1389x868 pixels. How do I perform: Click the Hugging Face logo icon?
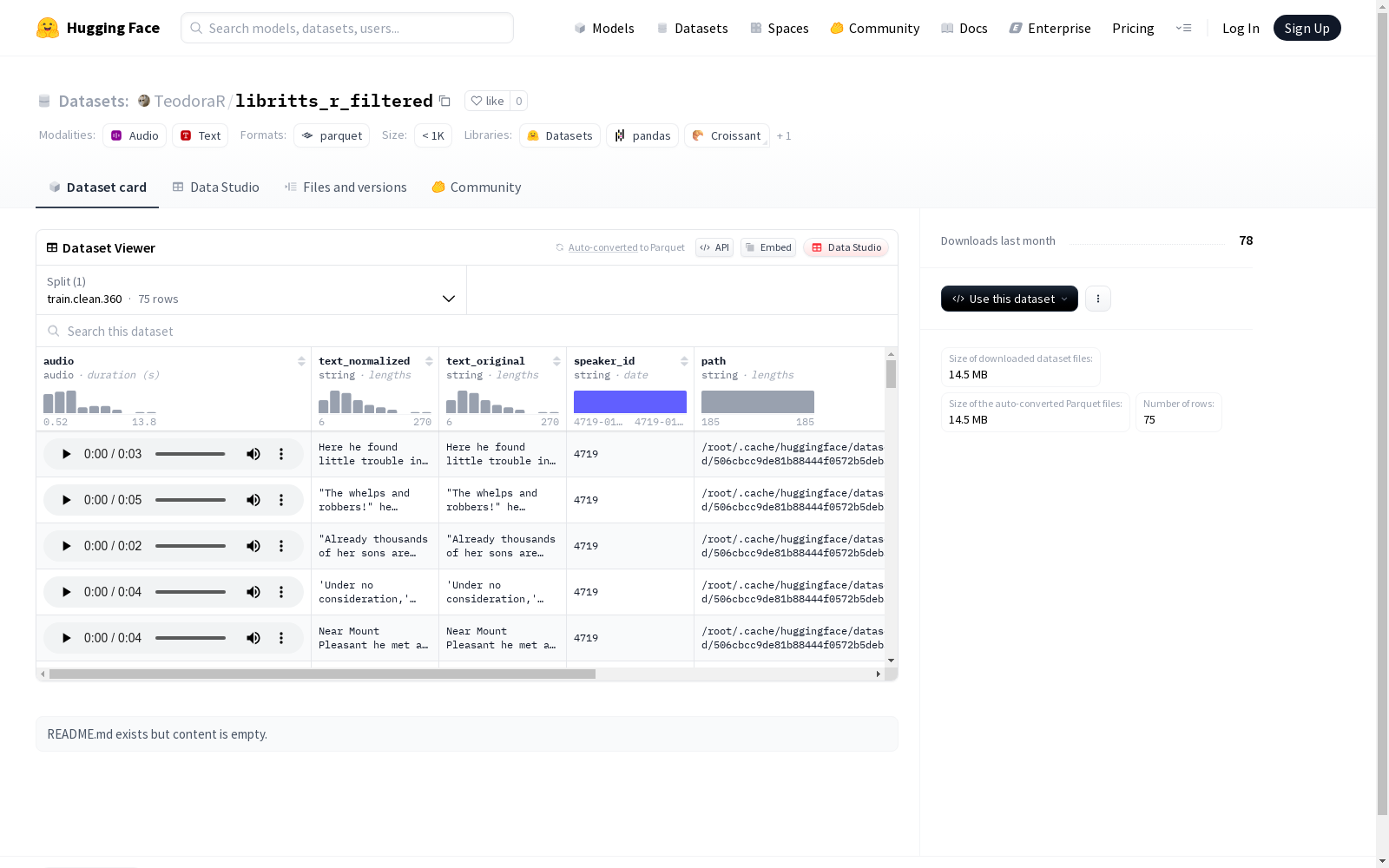coord(48,28)
